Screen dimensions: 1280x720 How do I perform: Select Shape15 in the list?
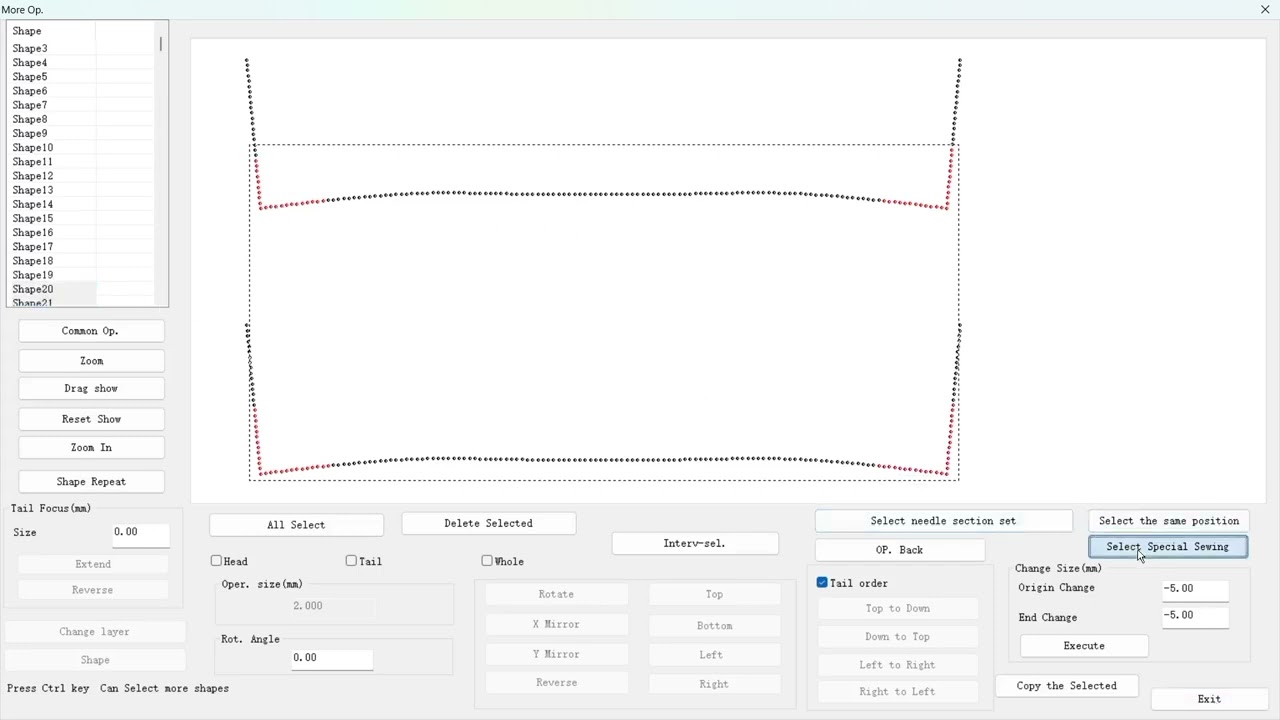[33, 218]
